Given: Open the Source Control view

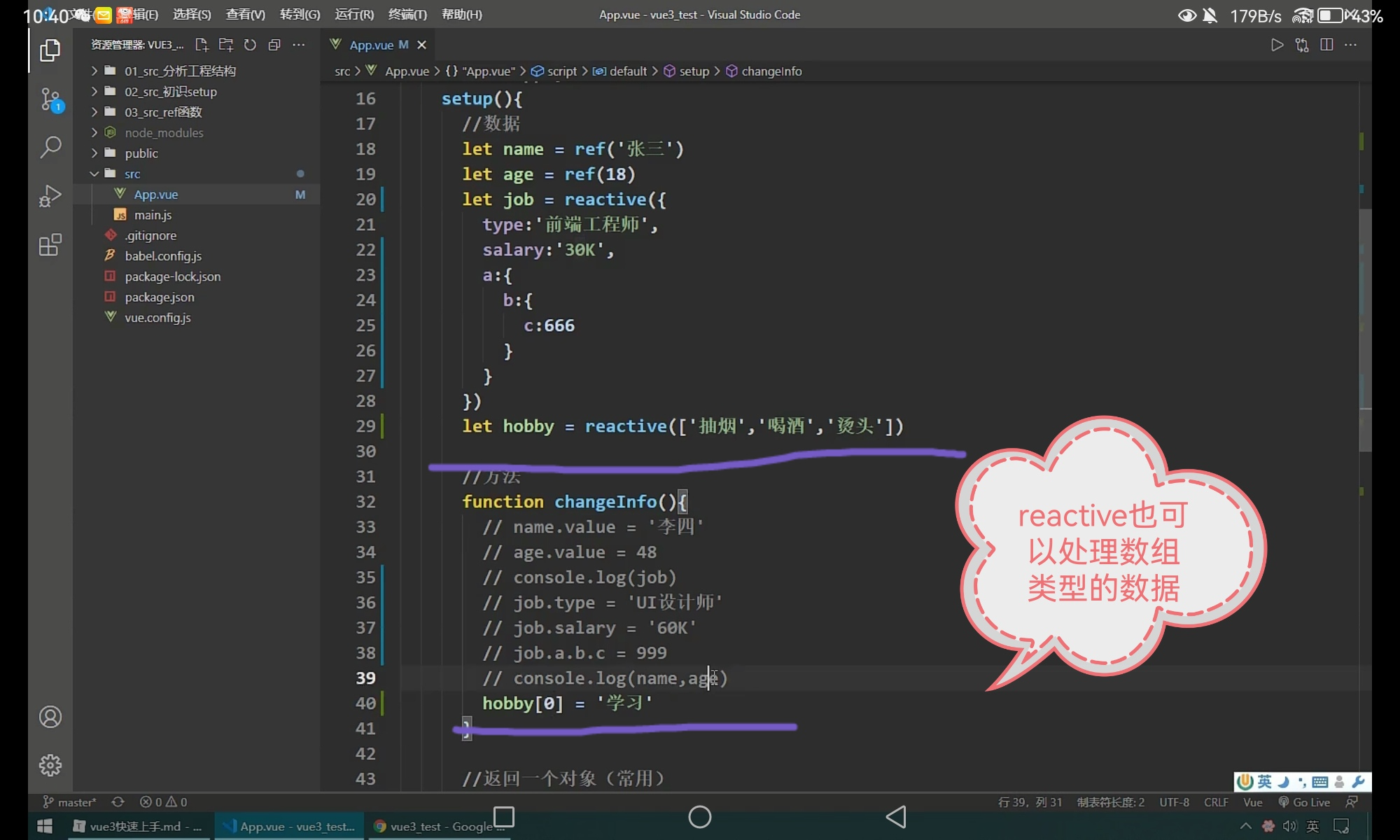Looking at the screenshot, I should click(50, 99).
